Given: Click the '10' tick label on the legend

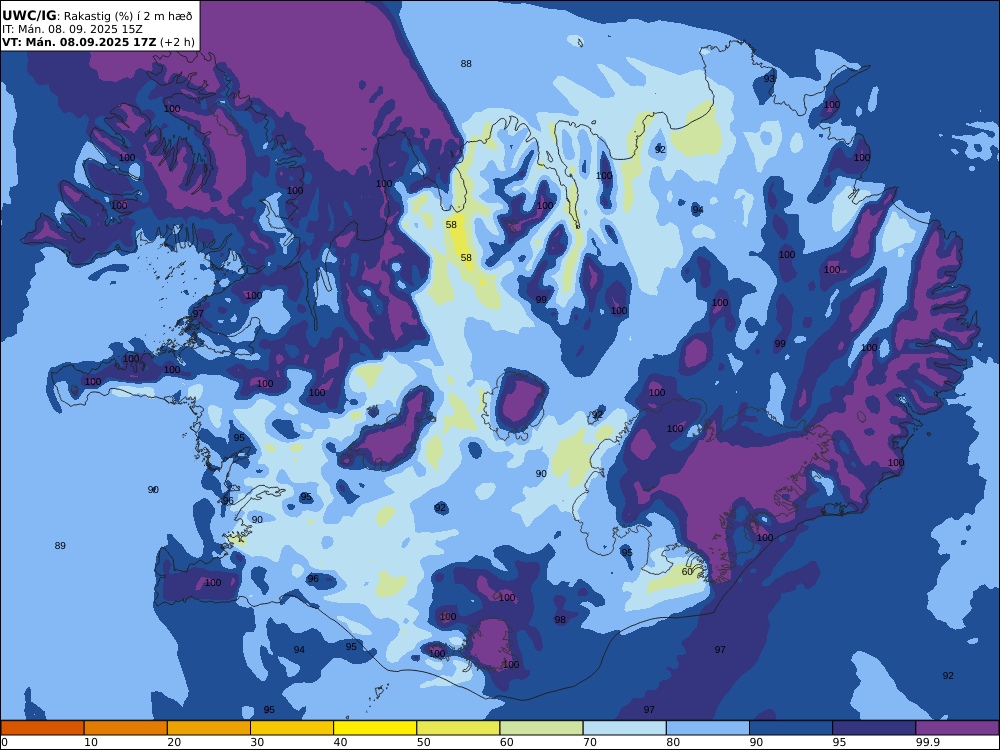Looking at the screenshot, I should [x=91, y=742].
